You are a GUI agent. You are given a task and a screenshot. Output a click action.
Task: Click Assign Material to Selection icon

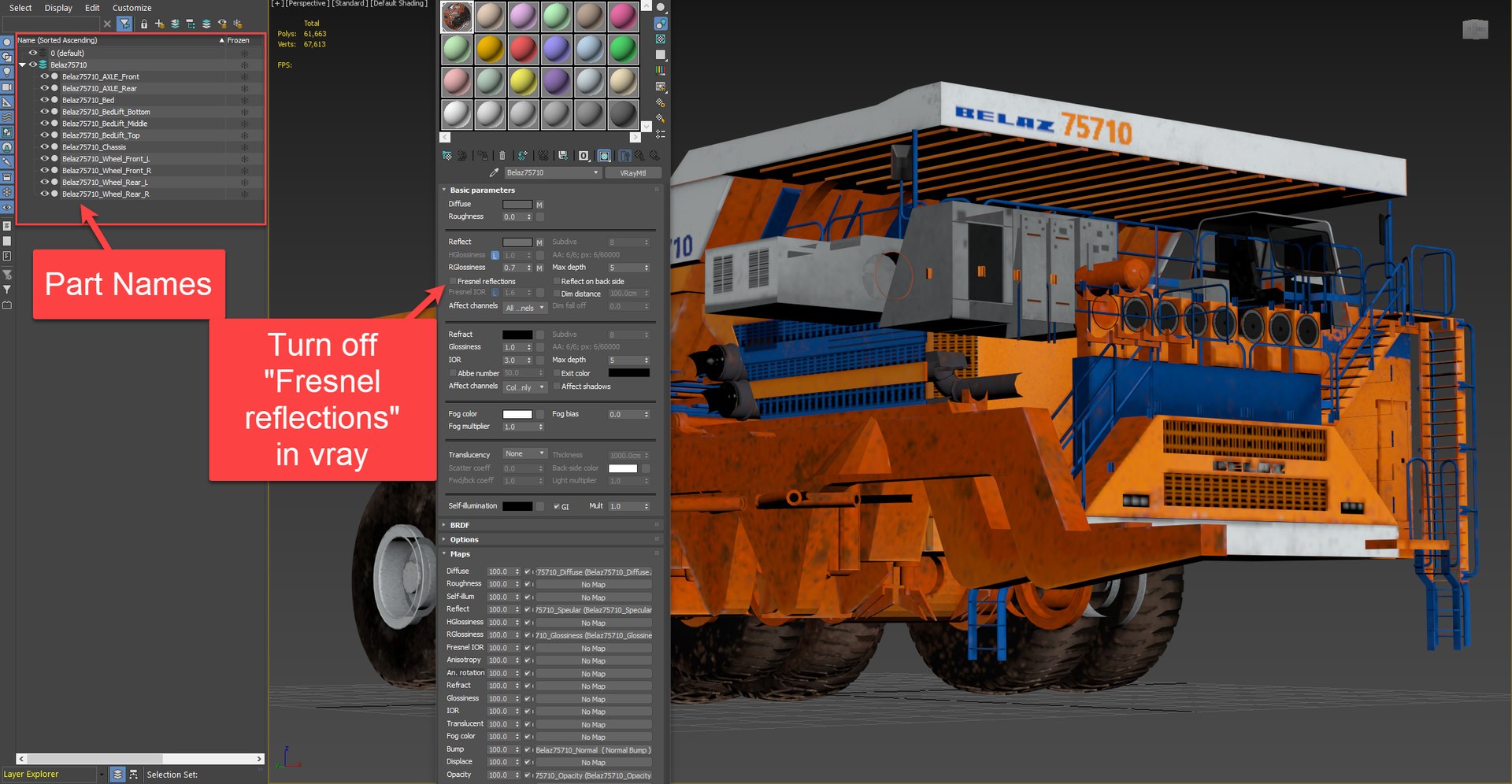(483, 156)
